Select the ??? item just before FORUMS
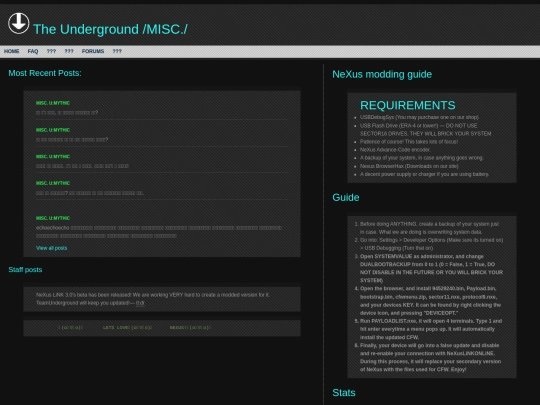This screenshot has height=405, width=540. pos(69,51)
